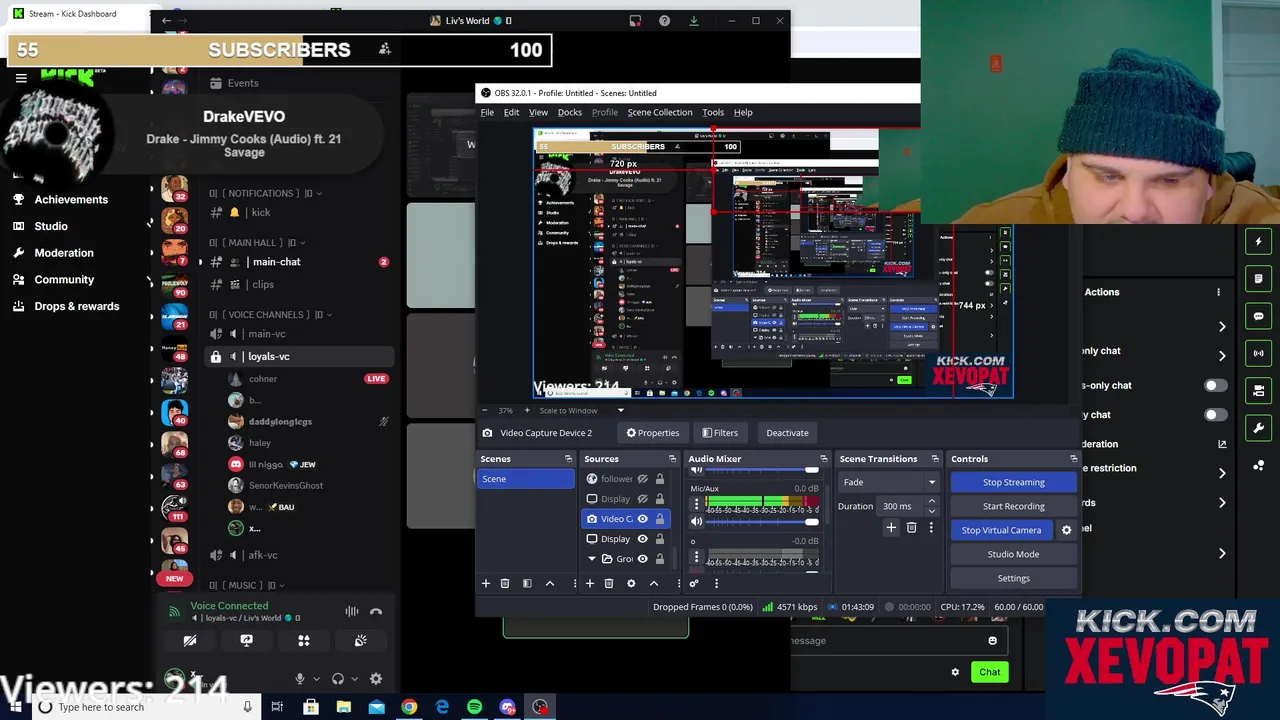Open the View menu in OBS
The height and width of the screenshot is (720, 1280).
[x=538, y=112]
